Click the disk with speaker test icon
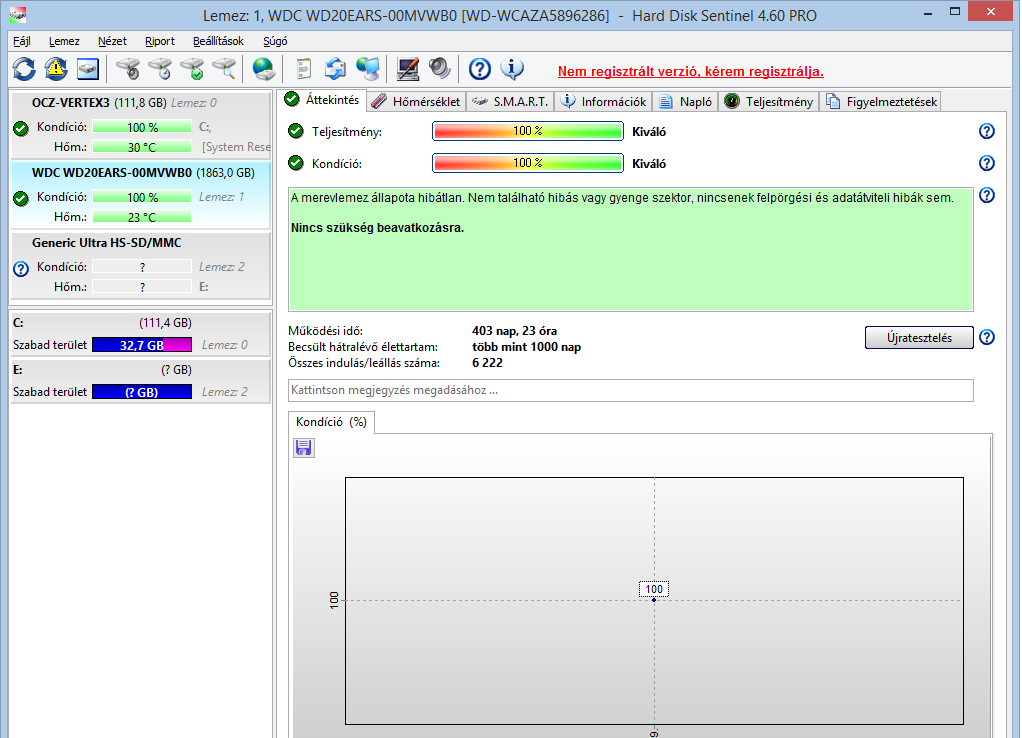The height and width of the screenshot is (738, 1022). [x=128, y=68]
